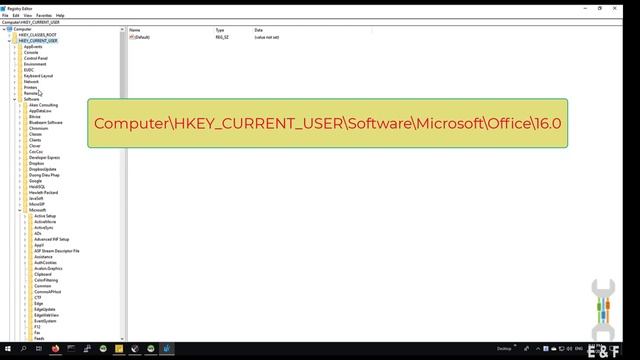Click the (Default) string value icon
Screen dimensions: 640x360
pos(132,37)
